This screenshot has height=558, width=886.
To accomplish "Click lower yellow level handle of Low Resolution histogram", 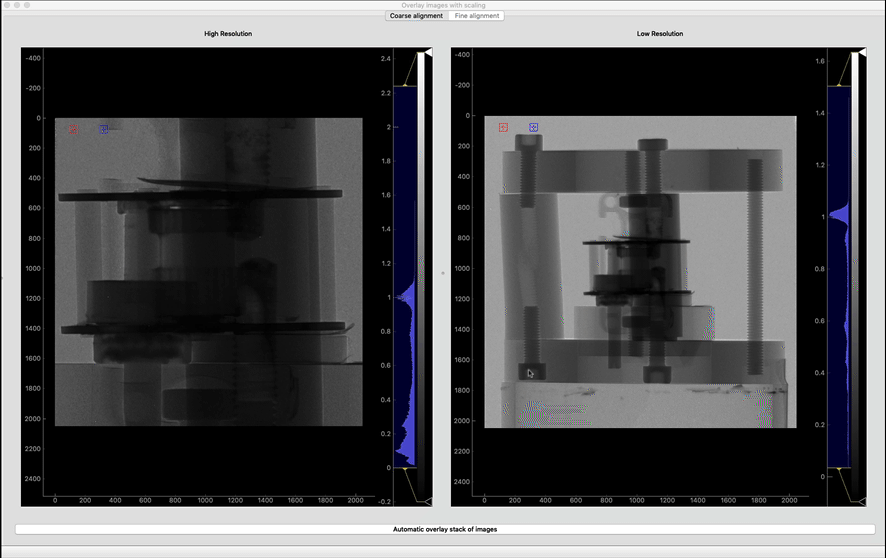I will coord(839,467).
